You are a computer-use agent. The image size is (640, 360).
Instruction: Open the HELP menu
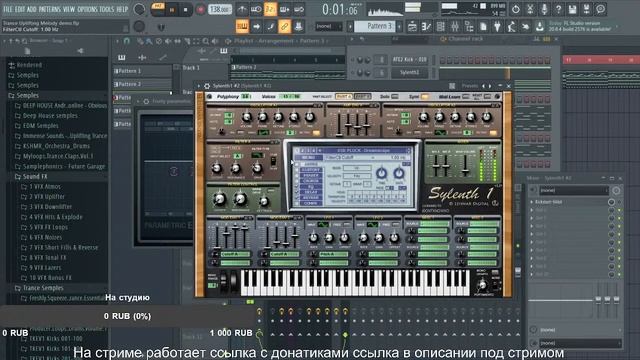click(x=122, y=9)
